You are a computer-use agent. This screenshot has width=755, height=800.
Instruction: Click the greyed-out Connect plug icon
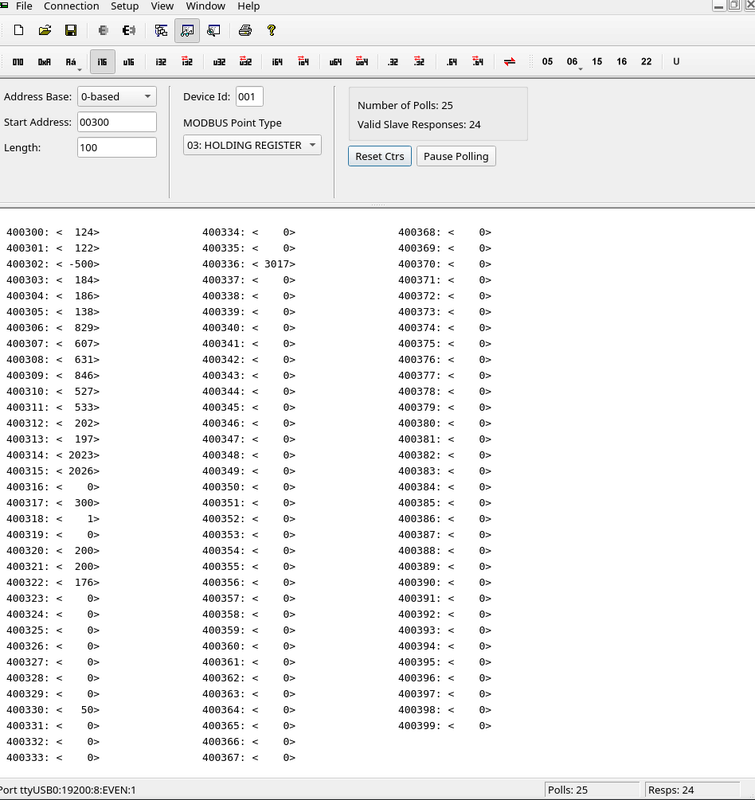[x=103, y=31]
